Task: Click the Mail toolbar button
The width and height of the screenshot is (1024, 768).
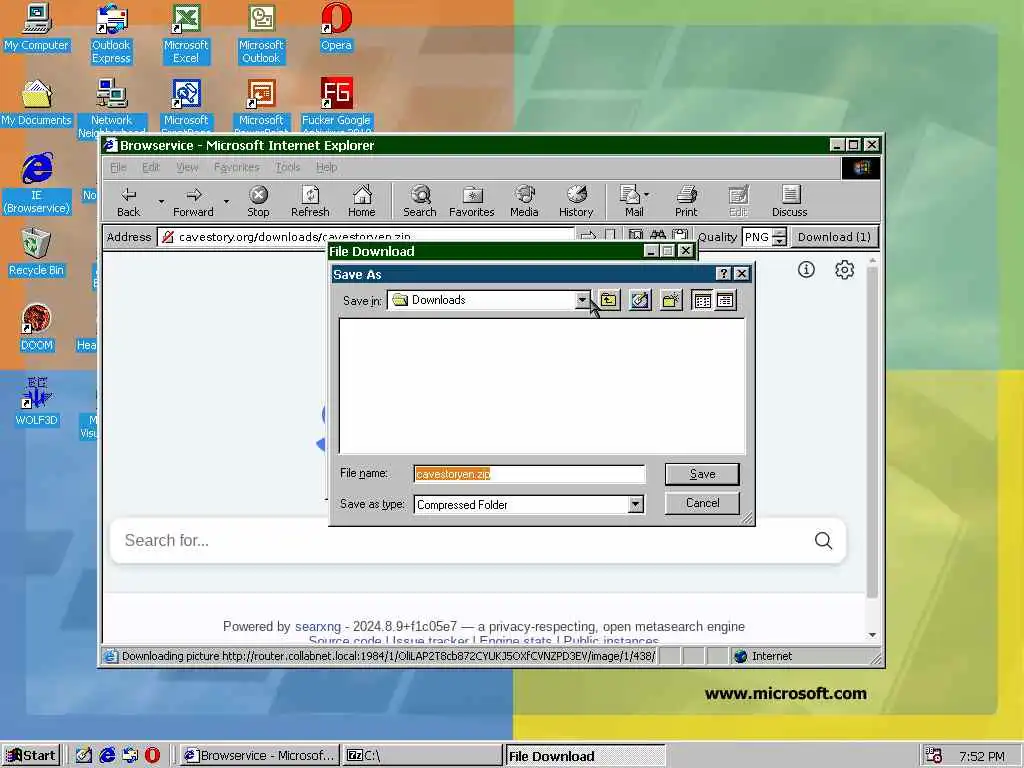Action: pyautogui.click(x=632, y=201)
